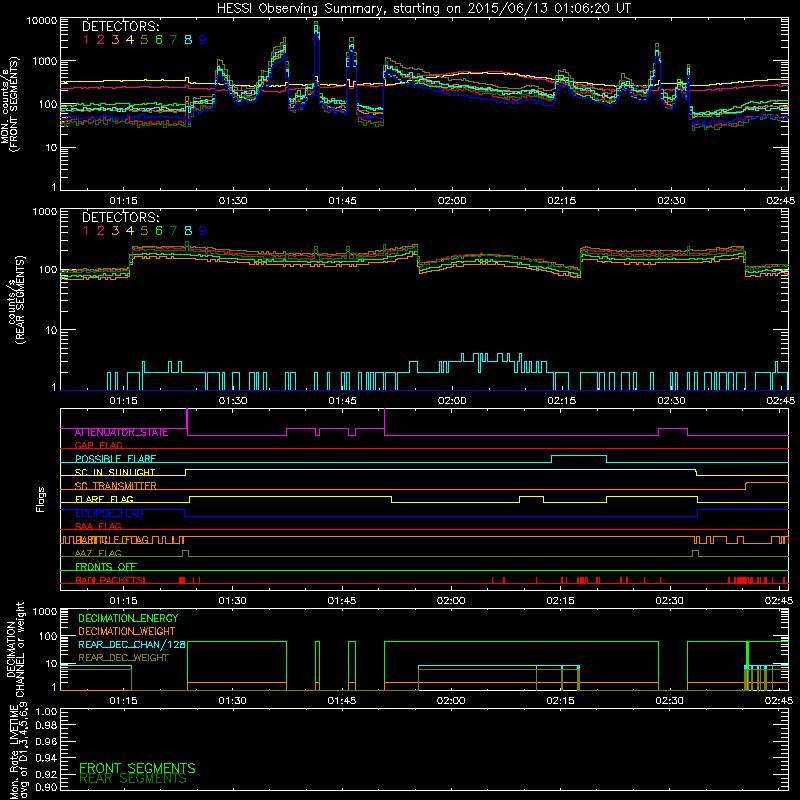Image resolution: width=800 pixels, height=800 pixels.
Task: Click the ECLIPSE_FLAG label
Action: [x=109, y=513]
